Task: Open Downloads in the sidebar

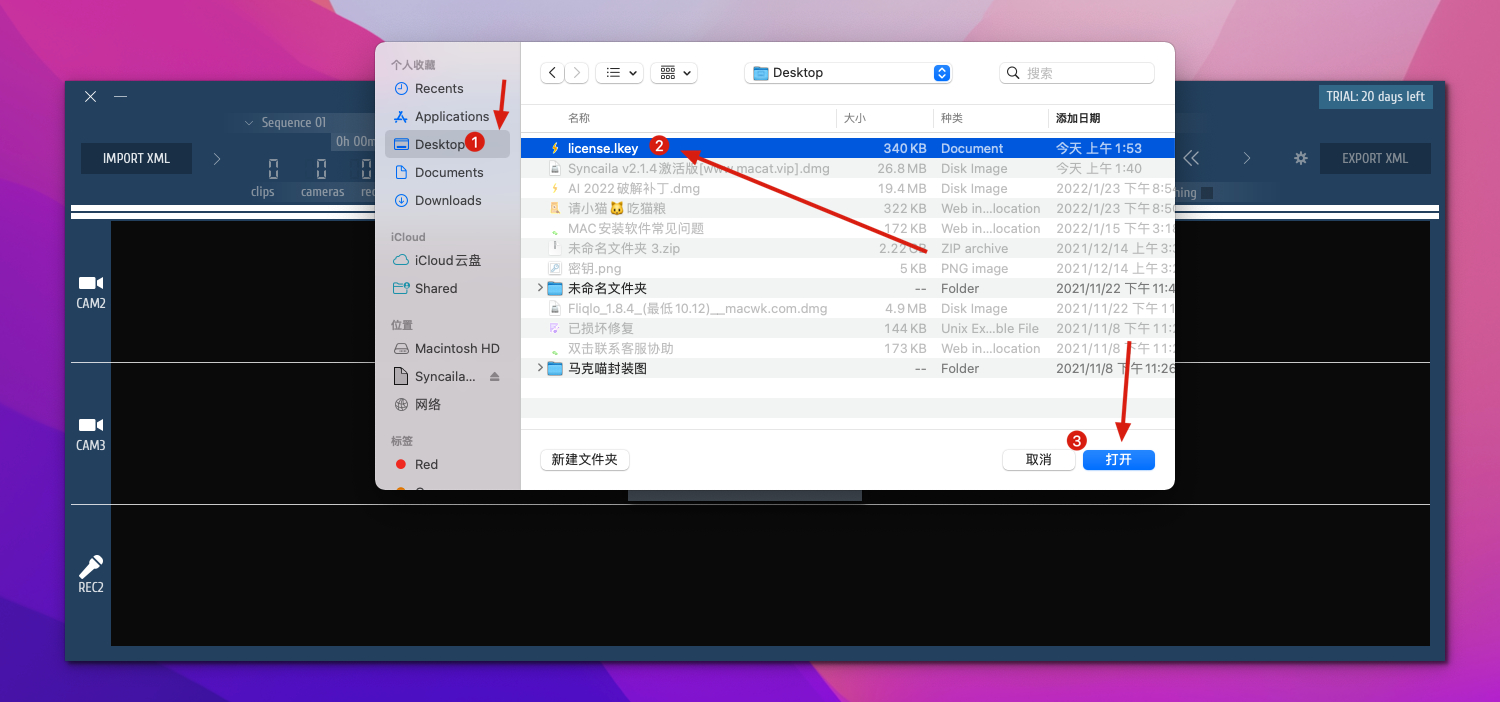Action: coord(447,200)
